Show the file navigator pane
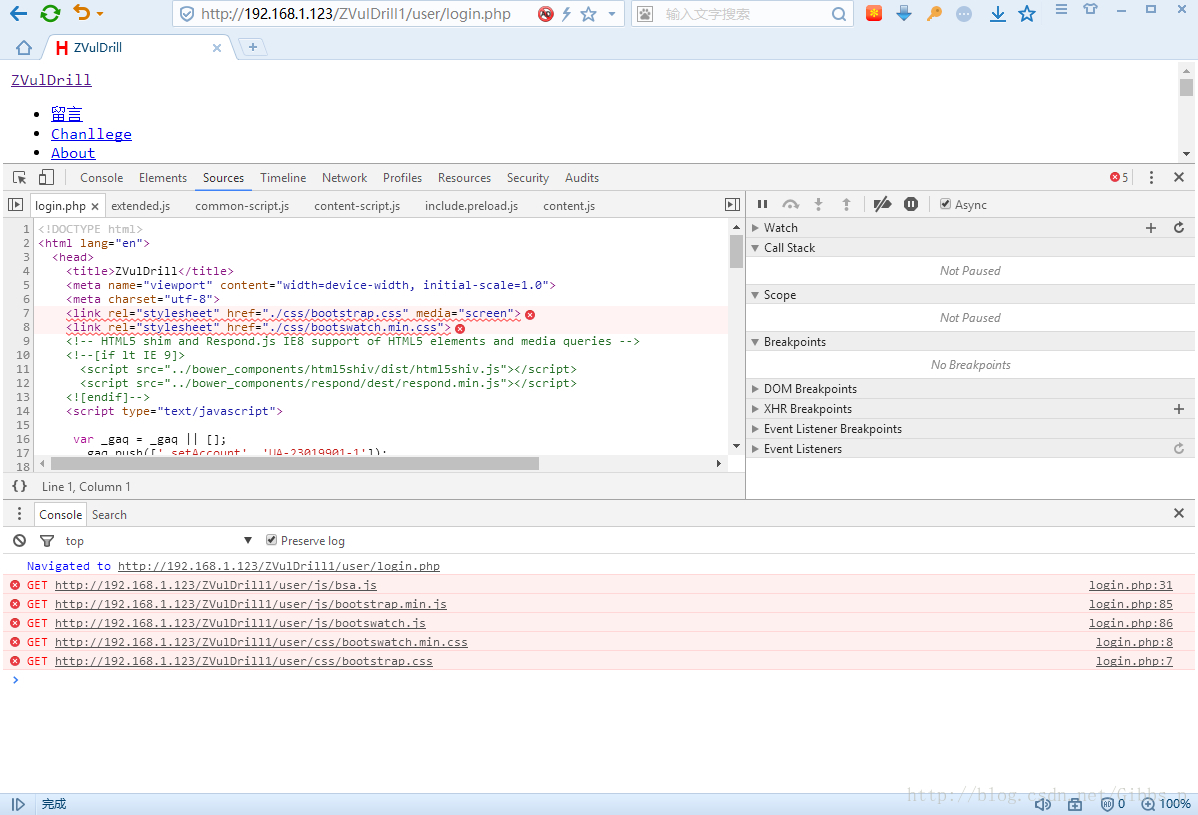Image resolution: width=1198 pixels, height=815 pixels. [15, 205]
